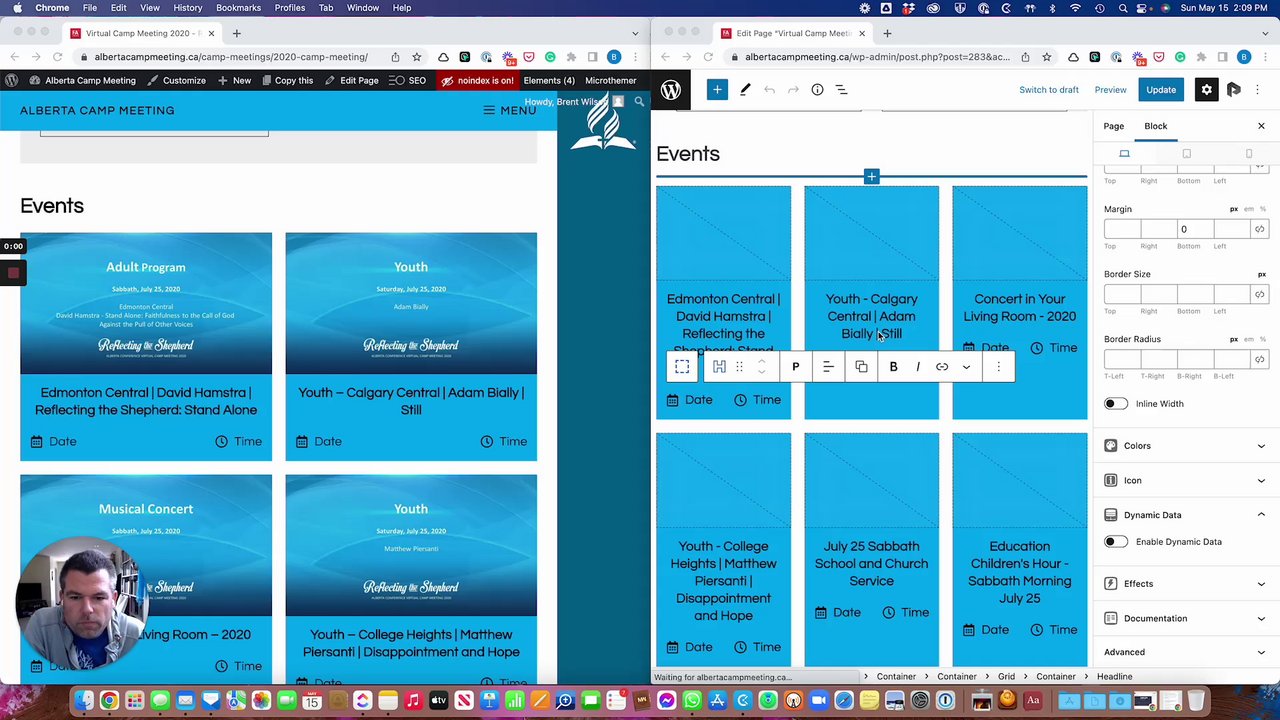Collapse the Dynamic Data panel
The height and width of the screenshot is (720, 1280).
point(1186,515)
